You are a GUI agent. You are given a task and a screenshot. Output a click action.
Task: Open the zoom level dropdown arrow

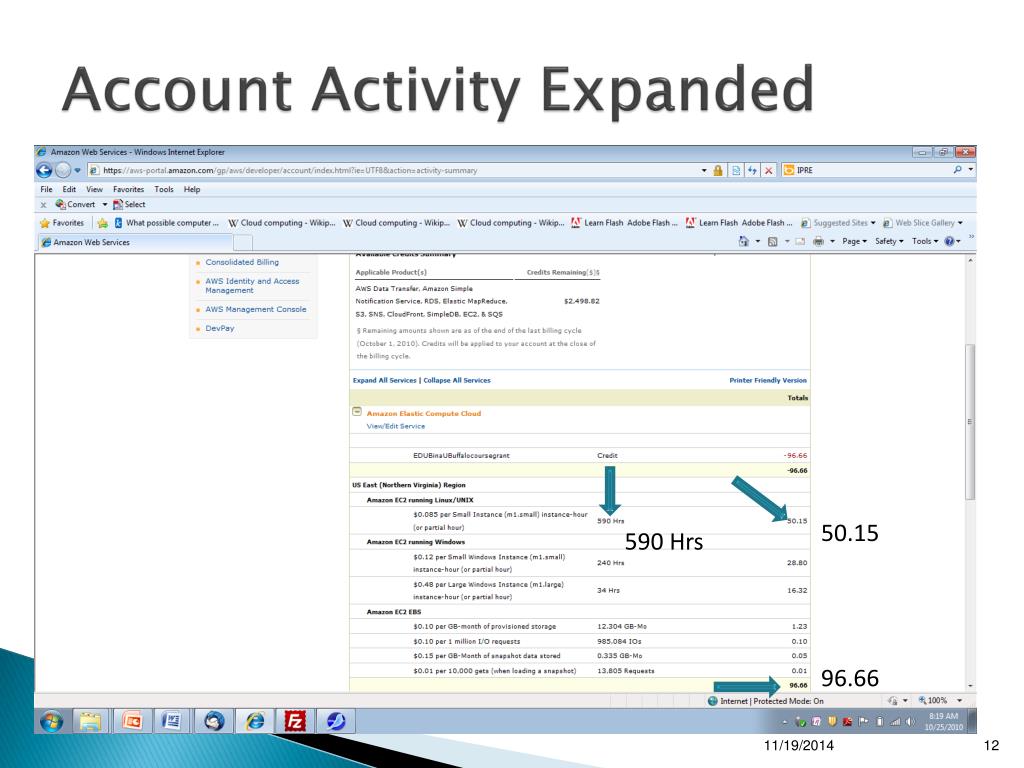pos(959,701)
